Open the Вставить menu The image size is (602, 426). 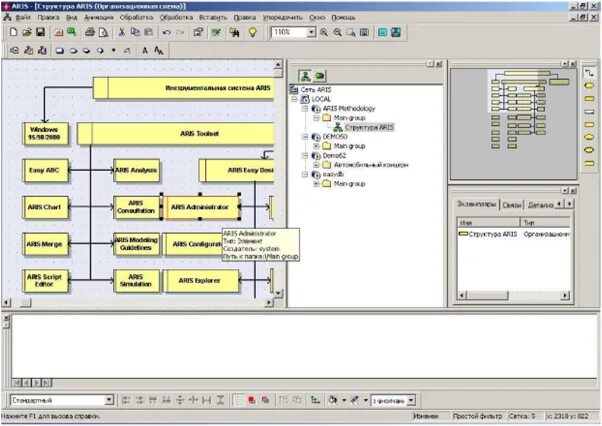click(x=213, y=18)
